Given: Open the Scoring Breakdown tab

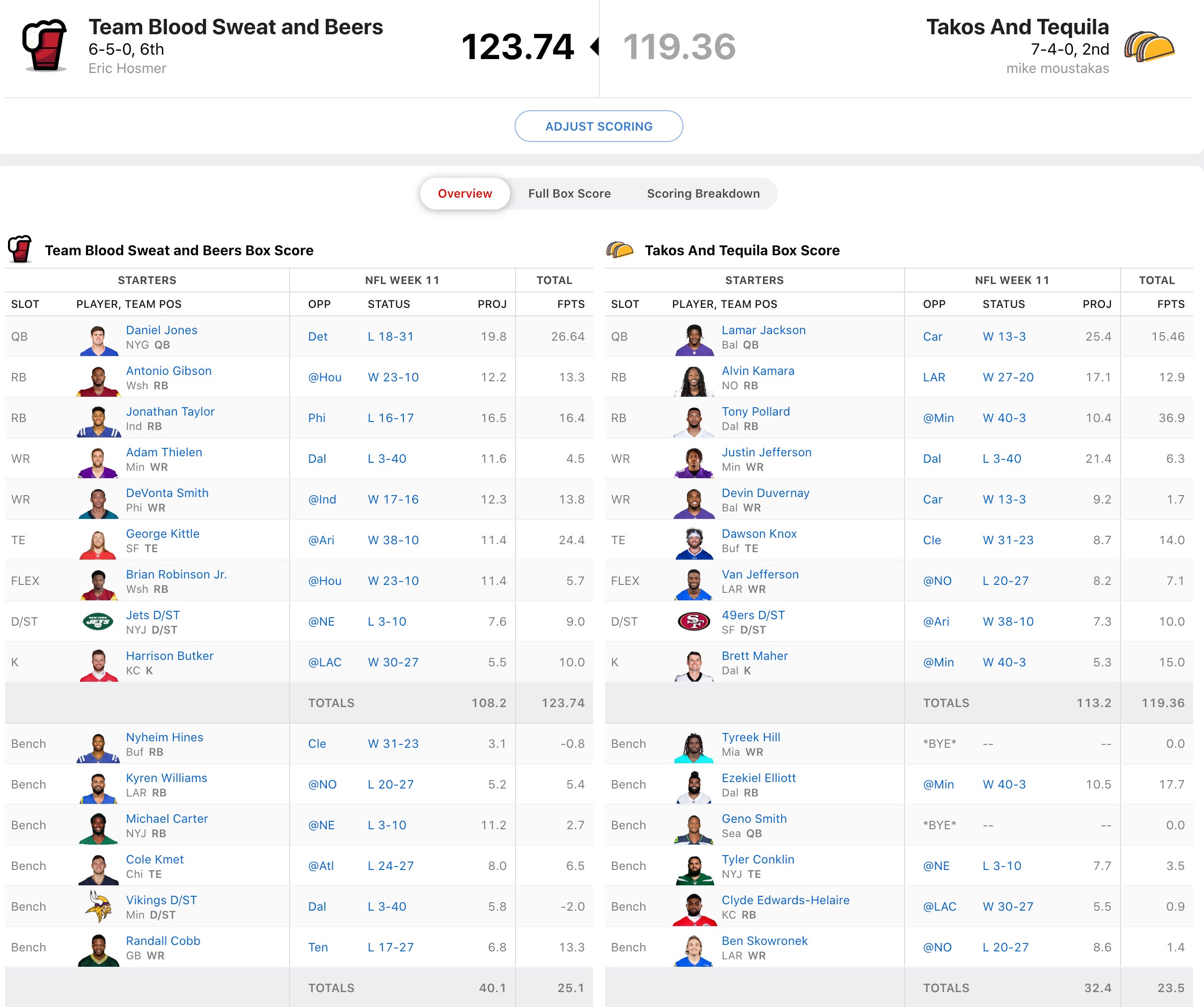Looking at the screenshot, I should pyautogui.click(x=703, y=194).
